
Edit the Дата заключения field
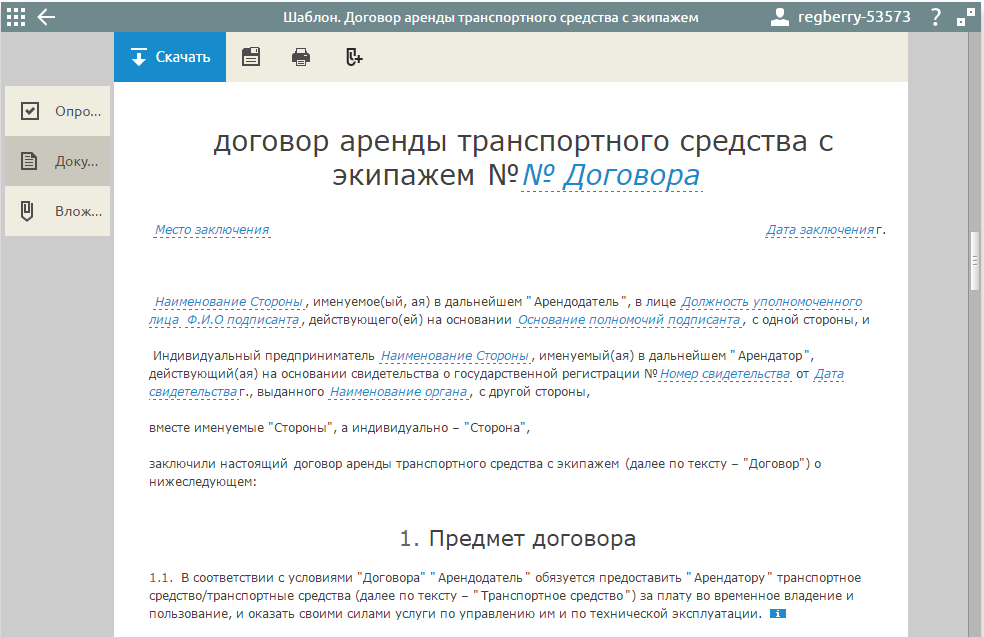click(x=820, y=230)
